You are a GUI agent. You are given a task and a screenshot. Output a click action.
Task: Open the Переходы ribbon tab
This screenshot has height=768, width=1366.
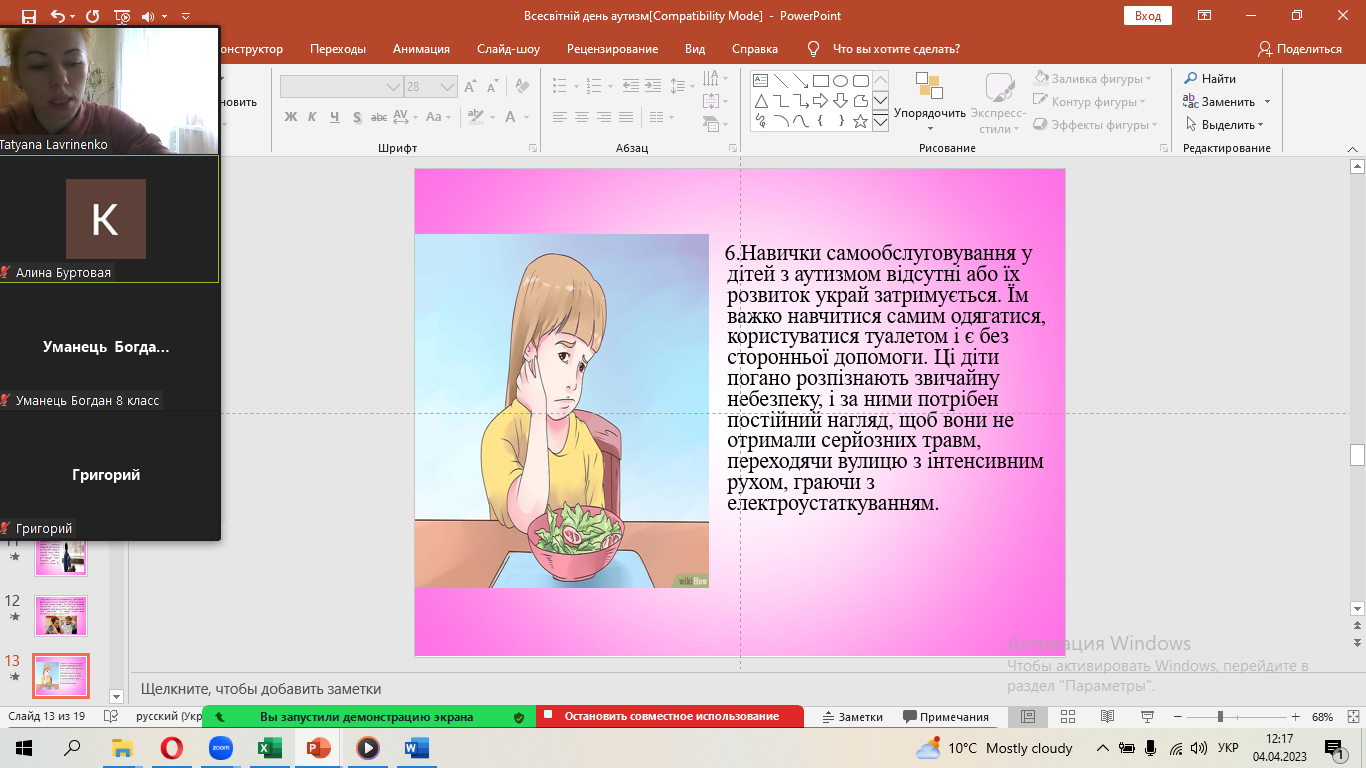[338, 49]
